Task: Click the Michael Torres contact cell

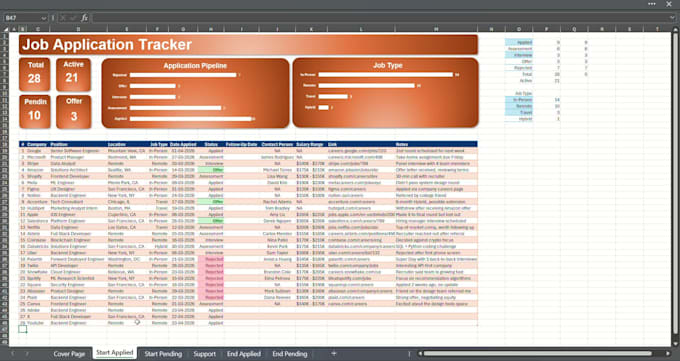Action: [x=277, y=170]
